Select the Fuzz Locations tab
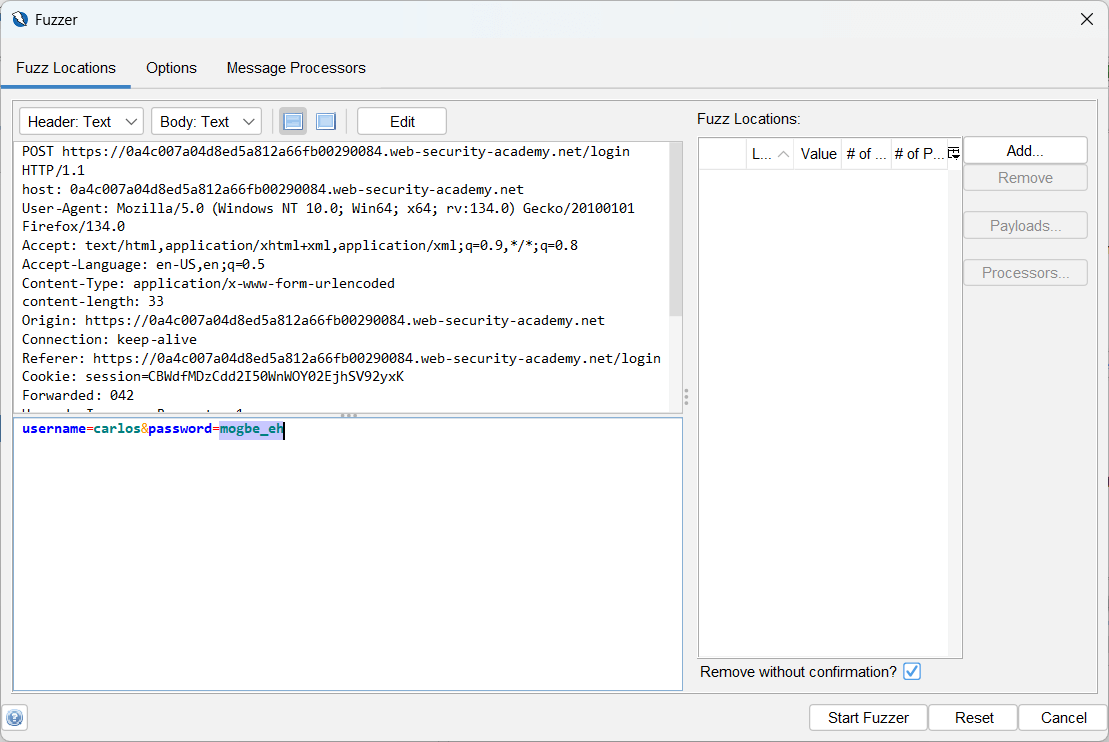The width and height of the screenshot is (1109, 742). (66, 68)
